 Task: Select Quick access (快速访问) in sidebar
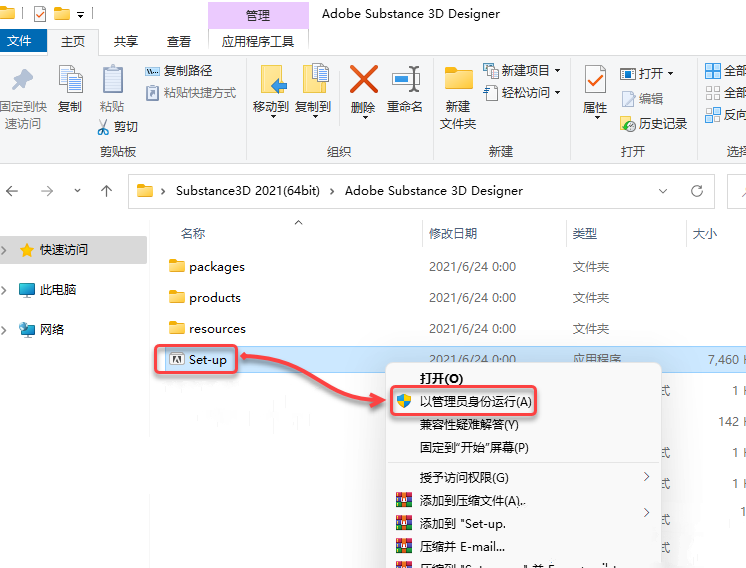pyautogui.click(x=64, y=250)
